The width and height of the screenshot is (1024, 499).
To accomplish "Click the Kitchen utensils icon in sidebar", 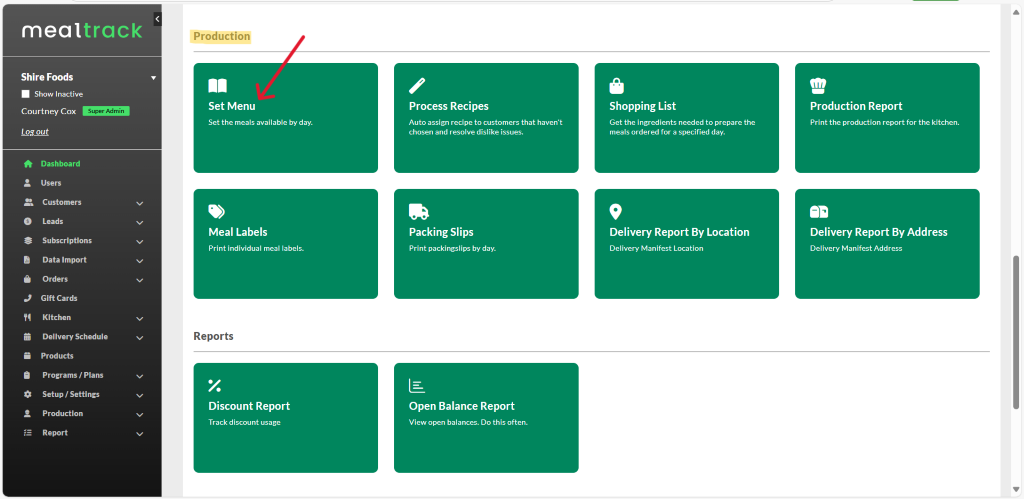I will coord(27,317).
